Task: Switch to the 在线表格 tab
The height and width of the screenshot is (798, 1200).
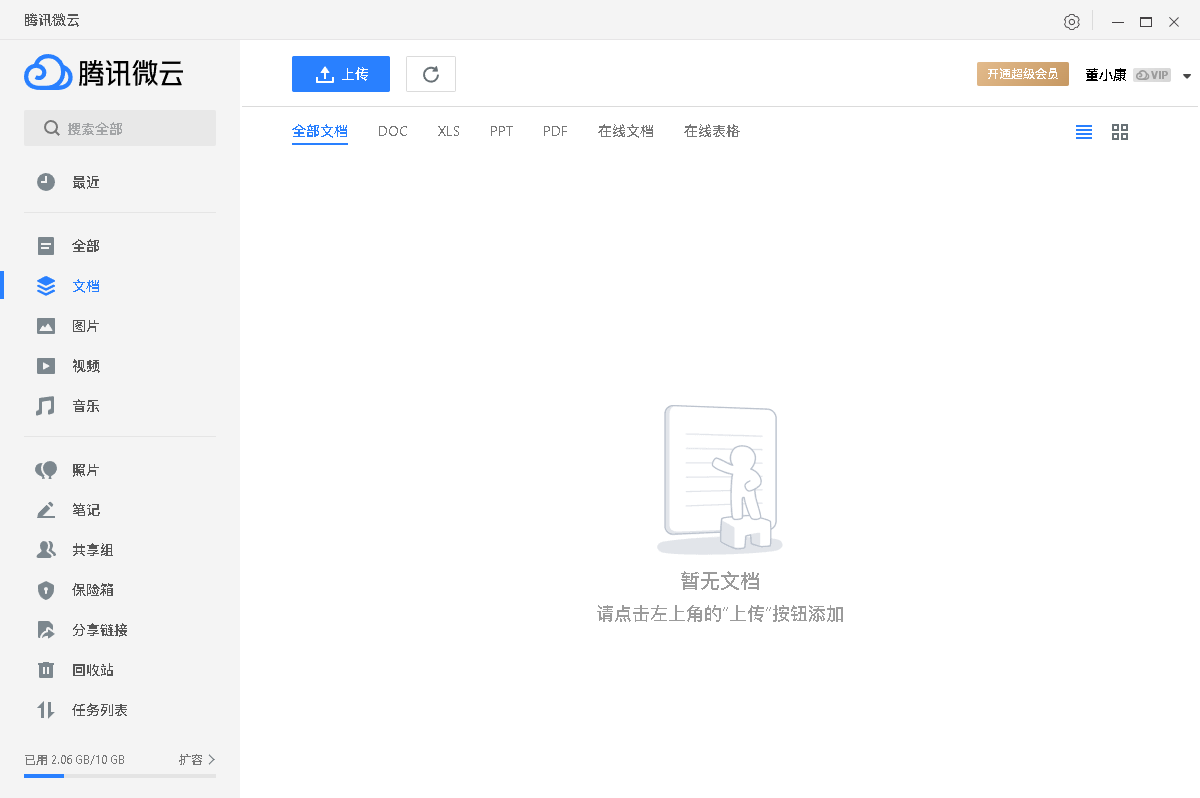Action: coord(711,131)
